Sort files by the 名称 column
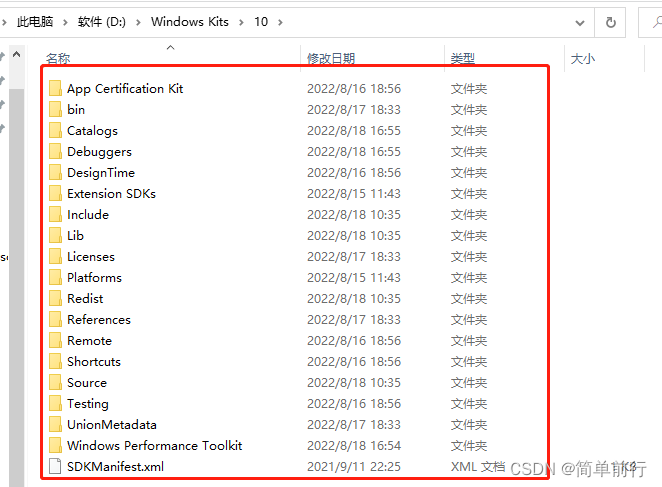This screenshot has height=487, width=662. 58,58
